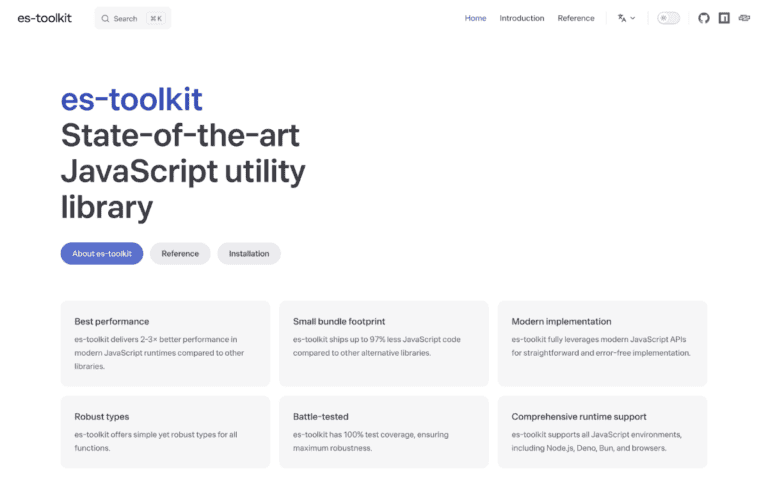Click the Installation button
Screen dimensions: 768x497
click(249, 254)
